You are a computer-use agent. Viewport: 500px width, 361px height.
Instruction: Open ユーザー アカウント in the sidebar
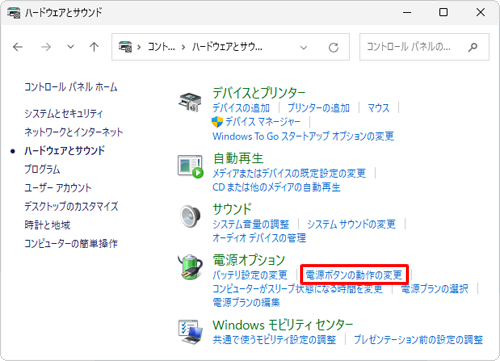point(58,188)
